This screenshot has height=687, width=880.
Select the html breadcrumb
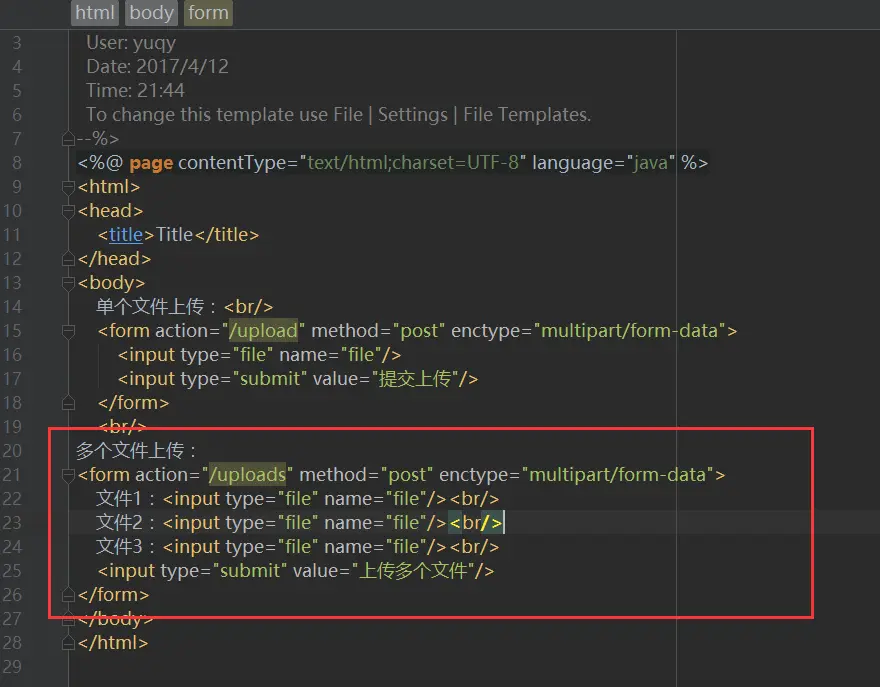click(x=95, y=13)
